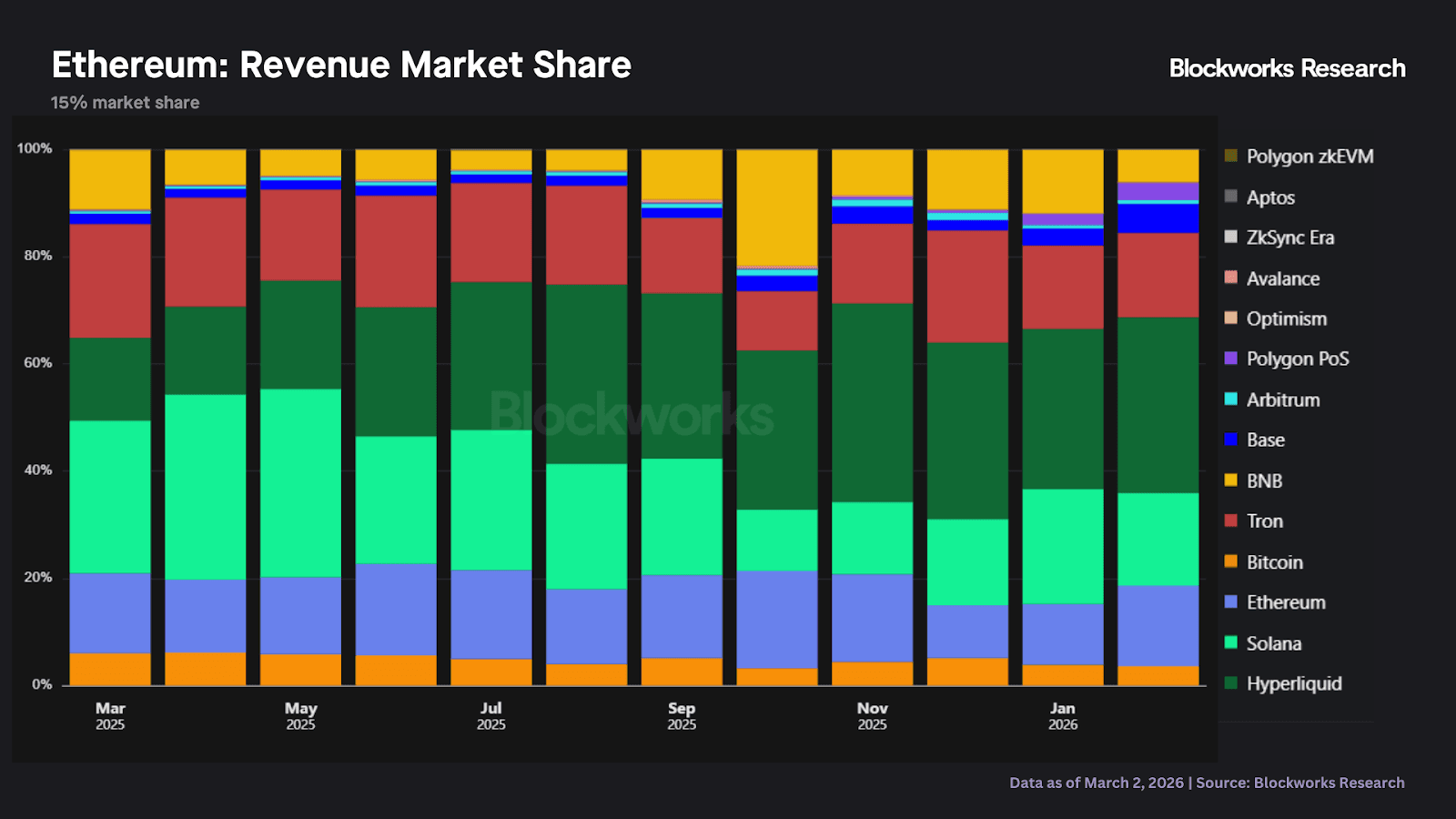Click the cyan Arbitrum legend swatch

(1231, 399)
